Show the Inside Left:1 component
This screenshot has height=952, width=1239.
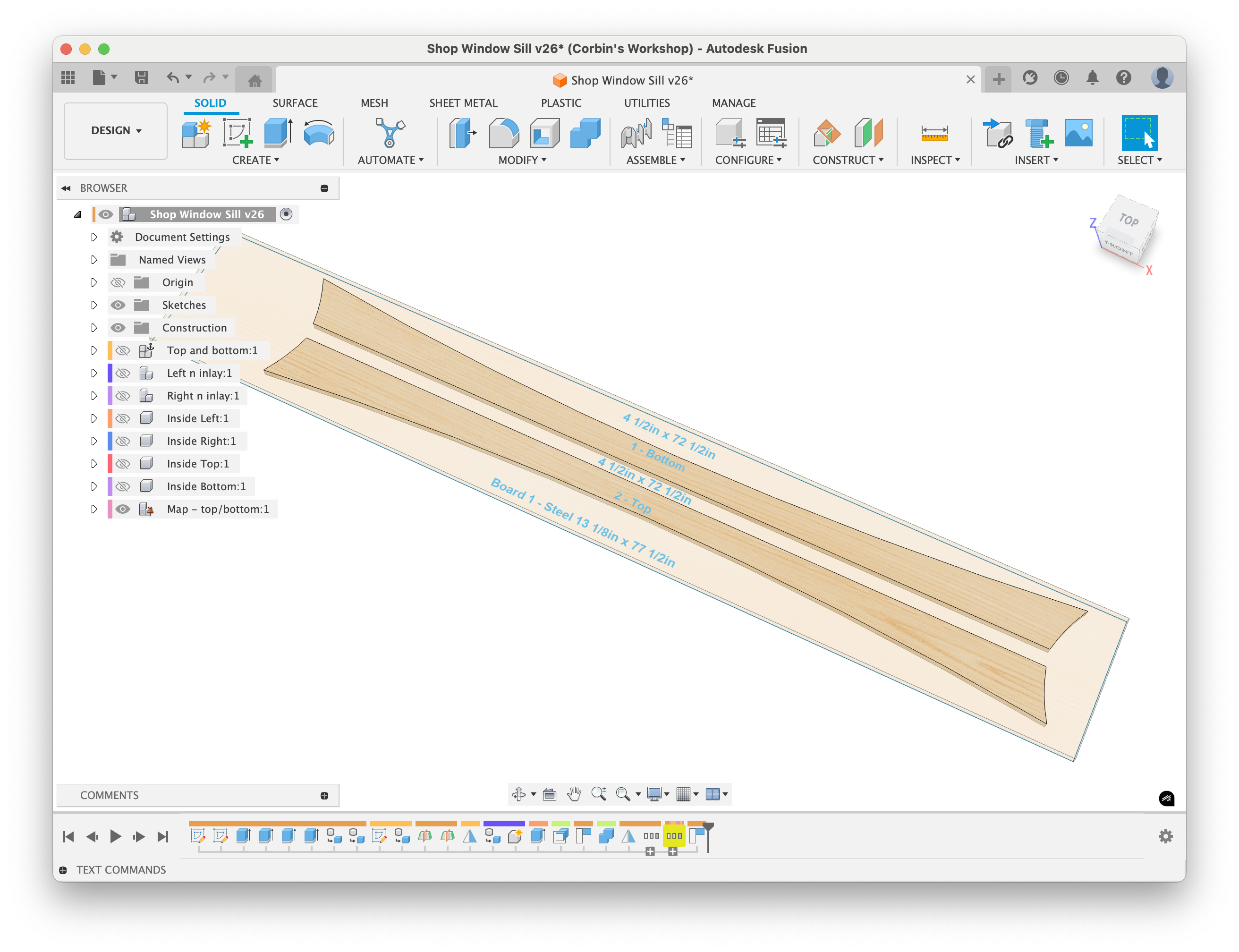click(x=122, y=418)
